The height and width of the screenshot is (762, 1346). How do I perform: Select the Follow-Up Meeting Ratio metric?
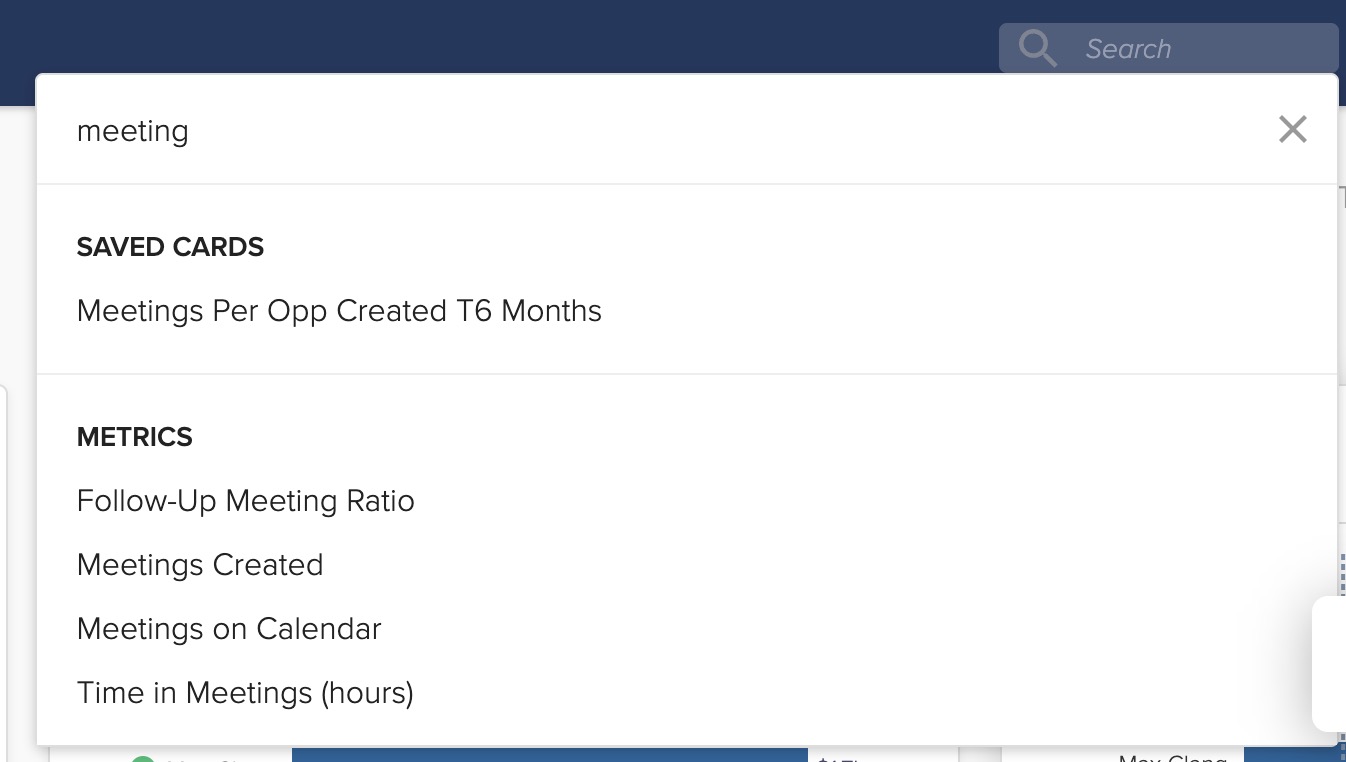(246, 501)
